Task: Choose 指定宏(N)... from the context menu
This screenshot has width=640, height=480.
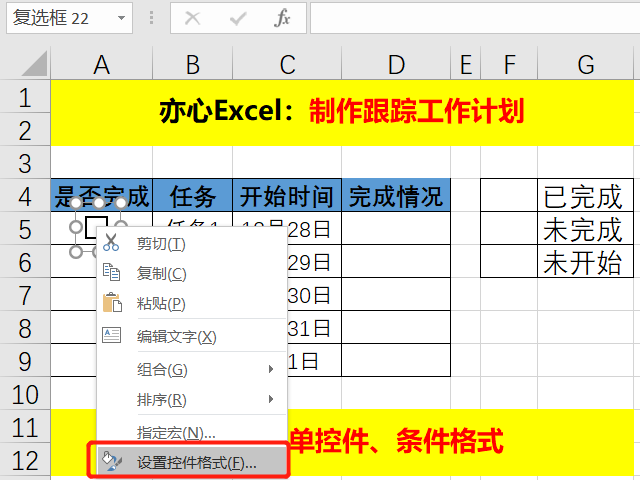Action: [192, 432]
